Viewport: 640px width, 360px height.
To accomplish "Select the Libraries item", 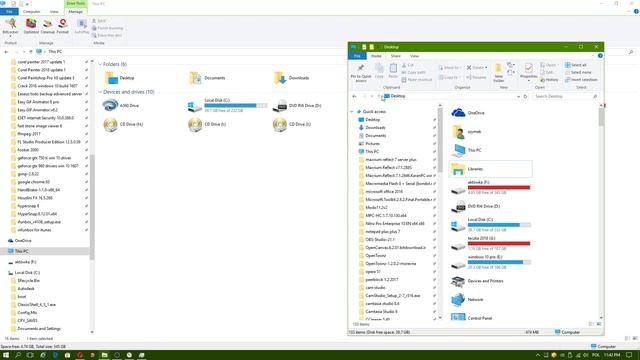I will point(491,169).
